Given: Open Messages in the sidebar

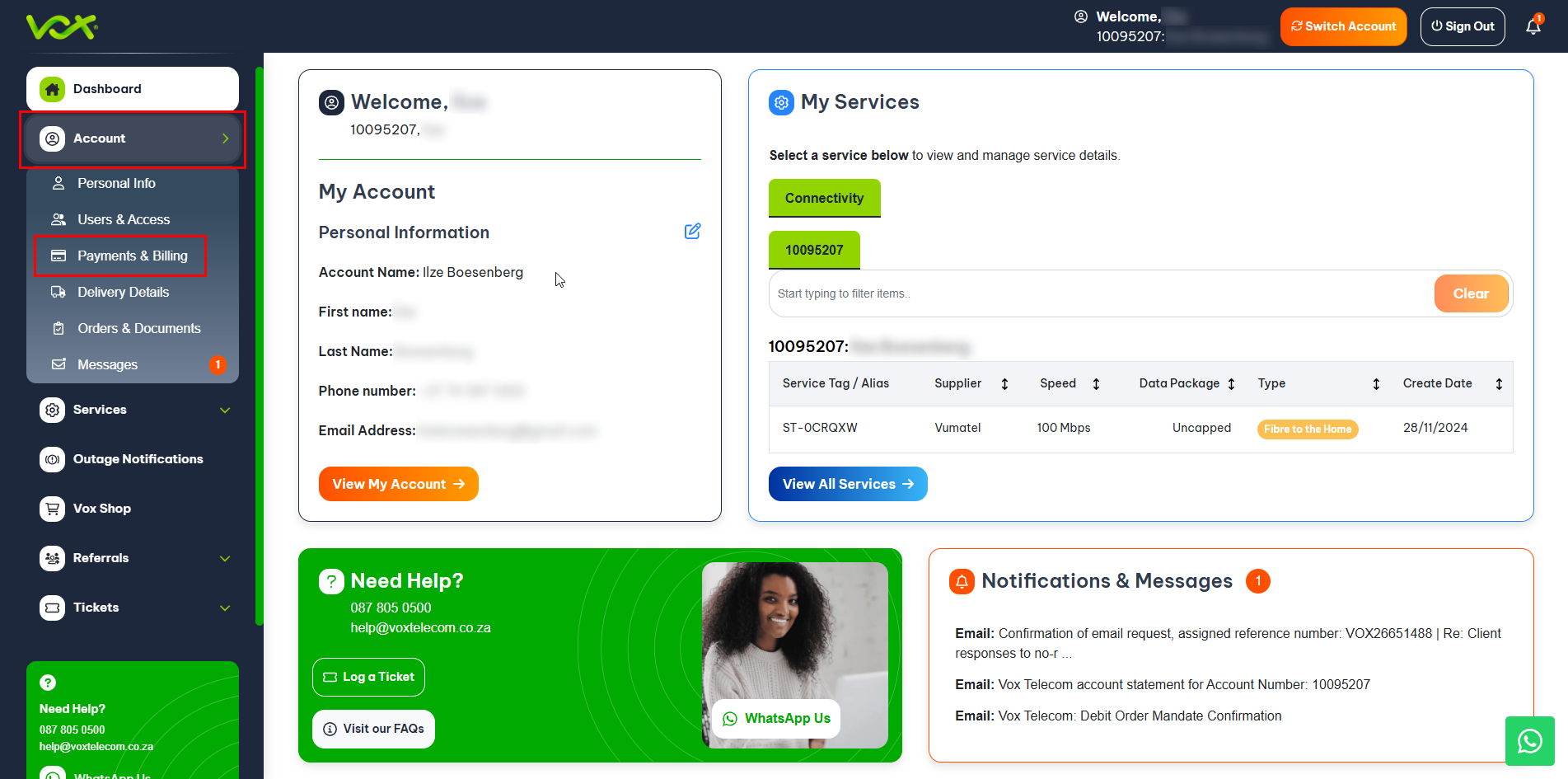Looking at the screenshot, I should click(107, 364).
